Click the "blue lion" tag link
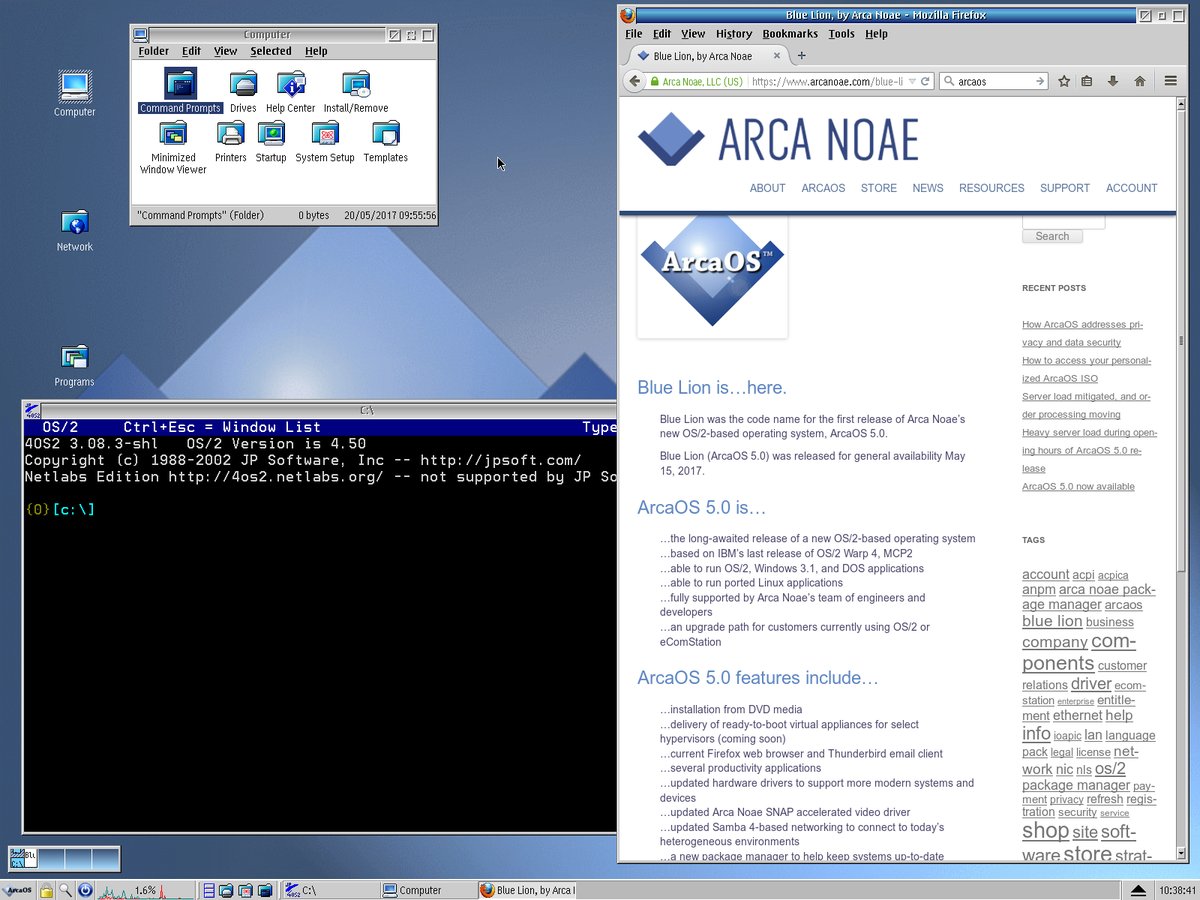1200x900 pixels. tap(1052, 621)
